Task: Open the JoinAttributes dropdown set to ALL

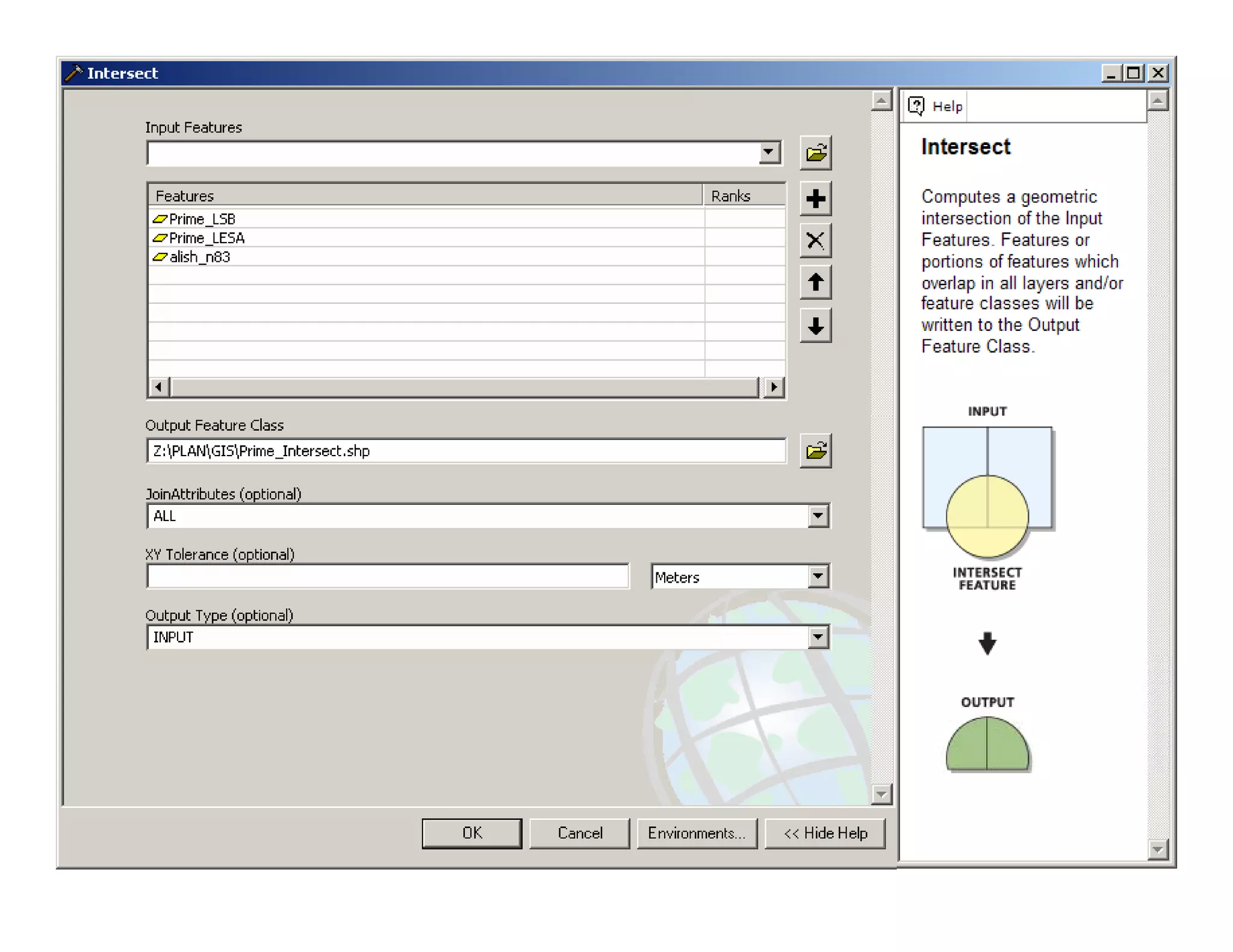Action: click(817, 516)
